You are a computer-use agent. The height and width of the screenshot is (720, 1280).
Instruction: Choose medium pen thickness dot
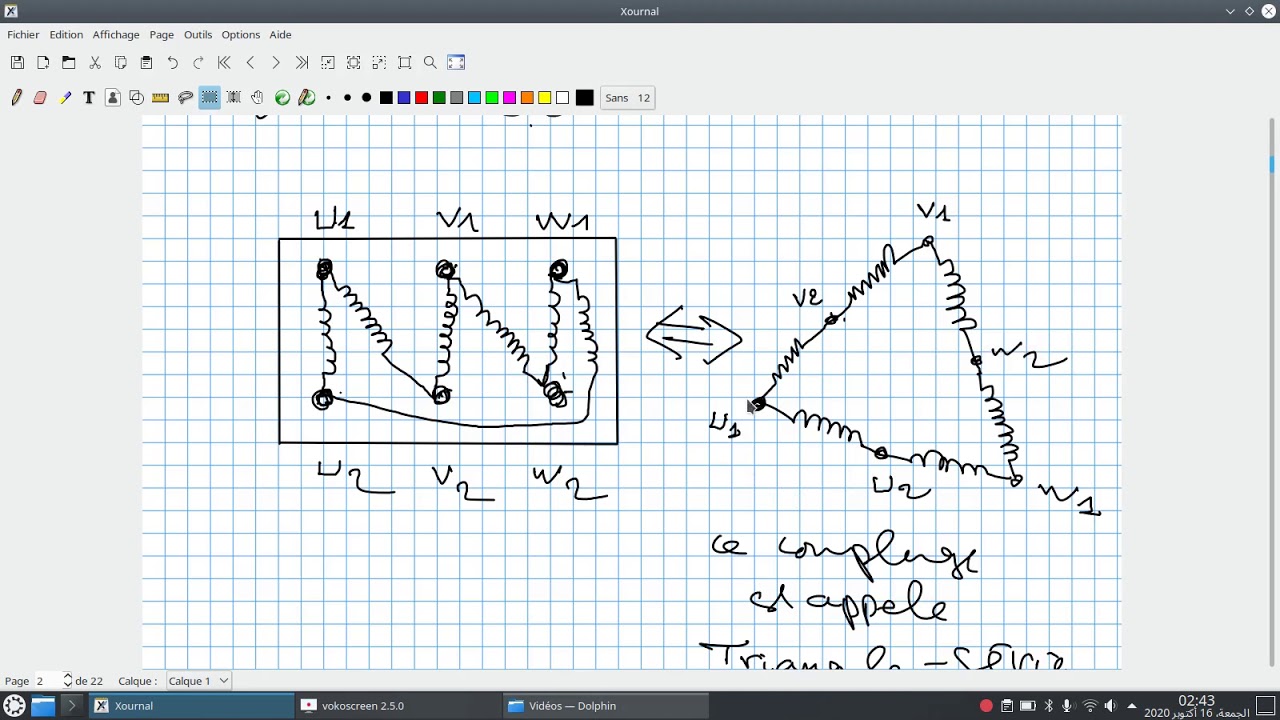pyautogui.click(x=348, y=98)
